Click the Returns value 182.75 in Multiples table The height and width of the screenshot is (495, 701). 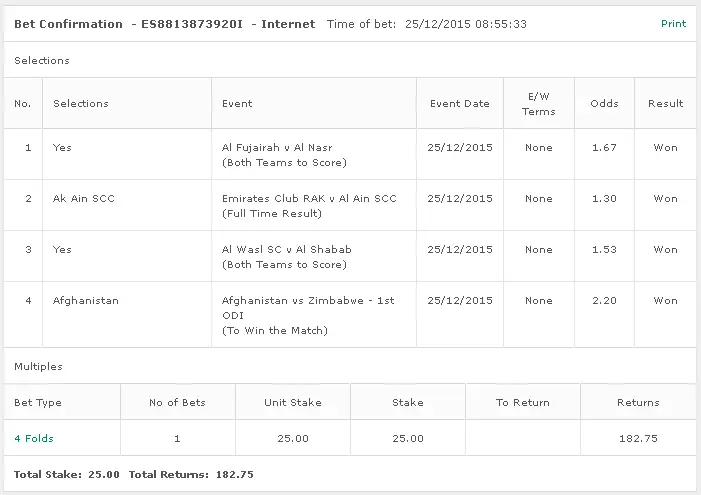pyautogui.click(x=638, y=438)
